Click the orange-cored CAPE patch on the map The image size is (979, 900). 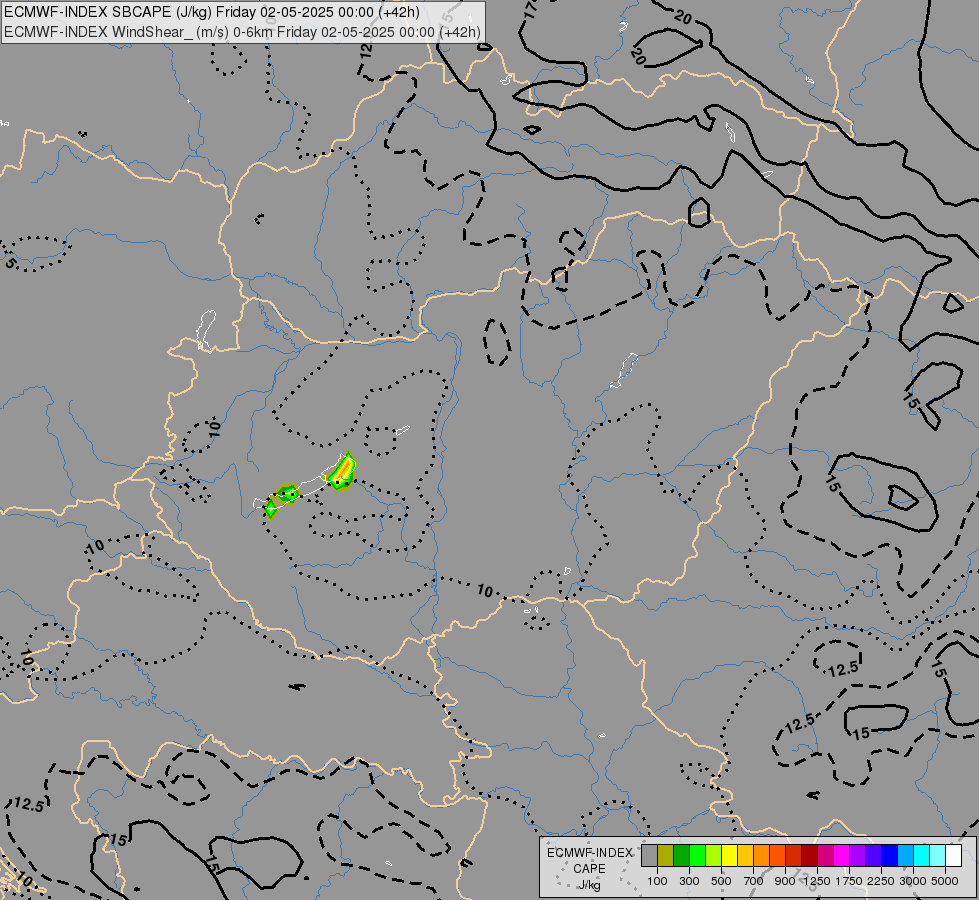[343, 472]
